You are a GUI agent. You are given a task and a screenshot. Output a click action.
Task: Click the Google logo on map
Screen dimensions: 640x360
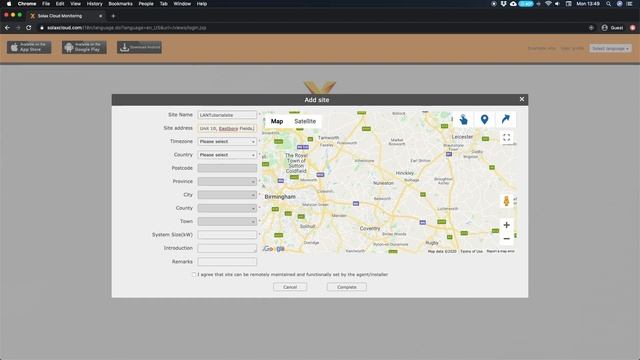coord(273,249)
